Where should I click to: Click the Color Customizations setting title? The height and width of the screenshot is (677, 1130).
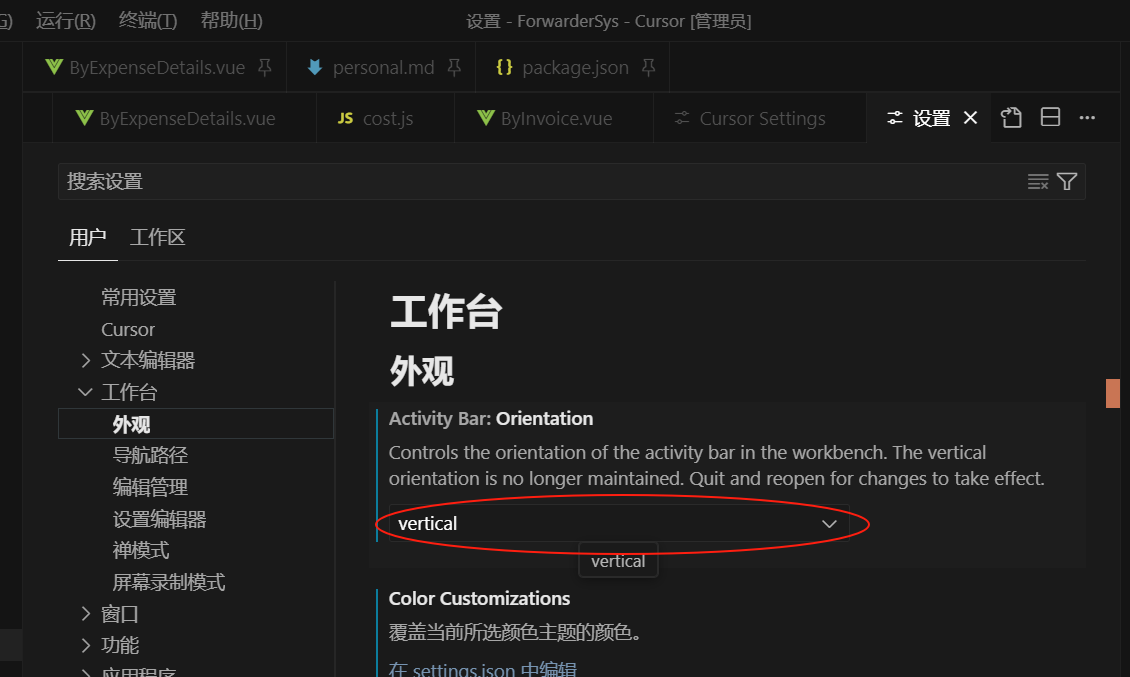(479, 598)
